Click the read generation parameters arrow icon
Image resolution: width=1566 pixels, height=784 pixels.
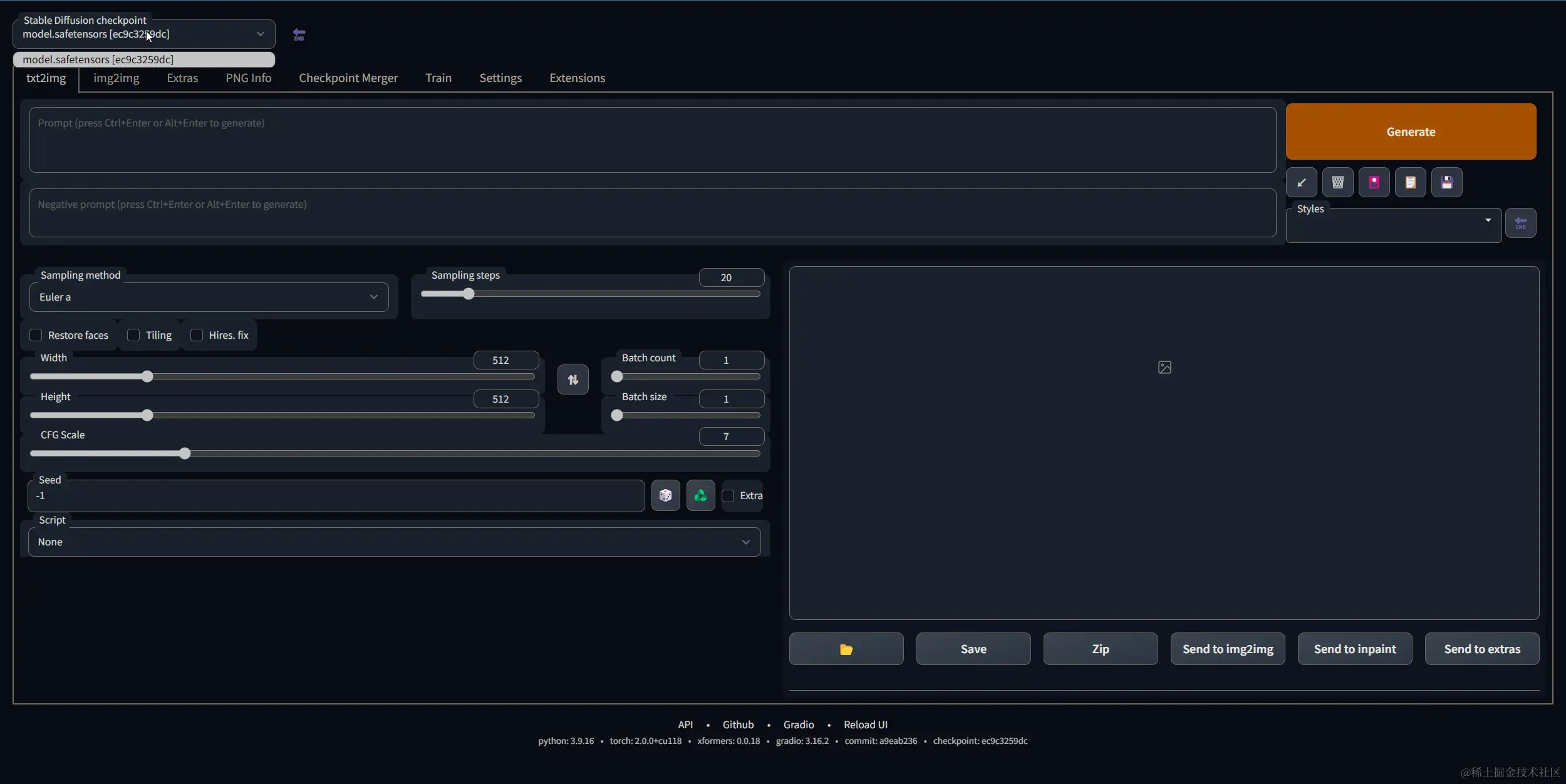click(1302, 182)
